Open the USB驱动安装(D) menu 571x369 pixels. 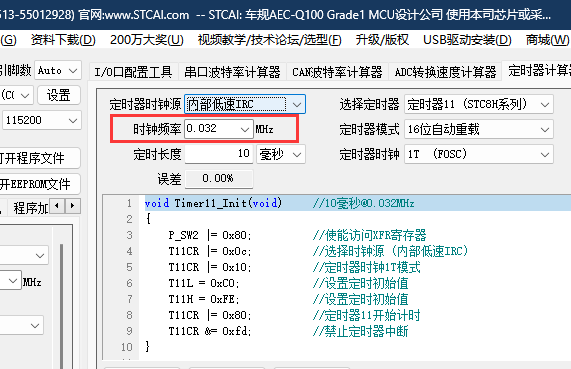pyautogui.click(x=467, y=40)
